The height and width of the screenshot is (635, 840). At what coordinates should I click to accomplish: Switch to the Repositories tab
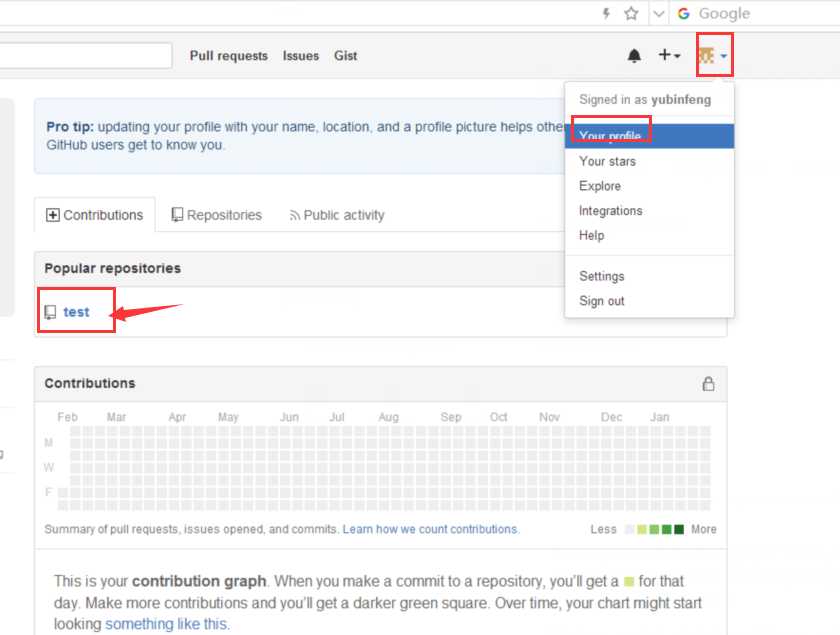216,215
